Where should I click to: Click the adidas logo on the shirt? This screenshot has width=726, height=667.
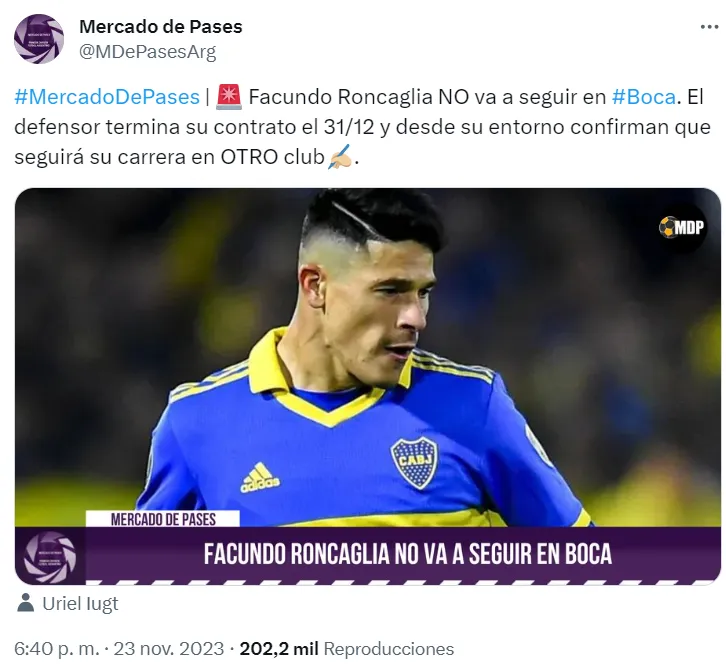[x=260, y=478]
